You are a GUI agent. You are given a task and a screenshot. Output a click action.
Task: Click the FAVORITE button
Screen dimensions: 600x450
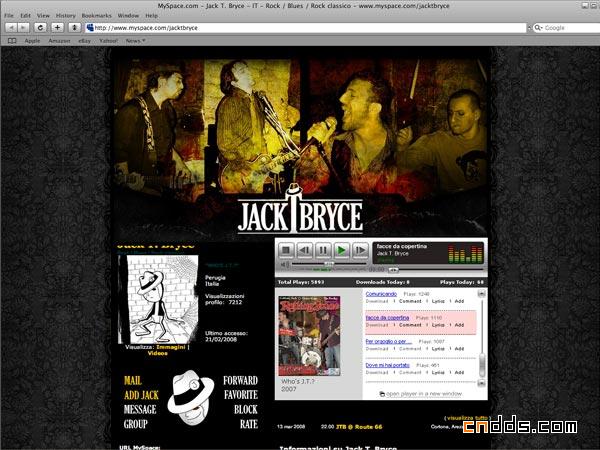tap(241, 395)
